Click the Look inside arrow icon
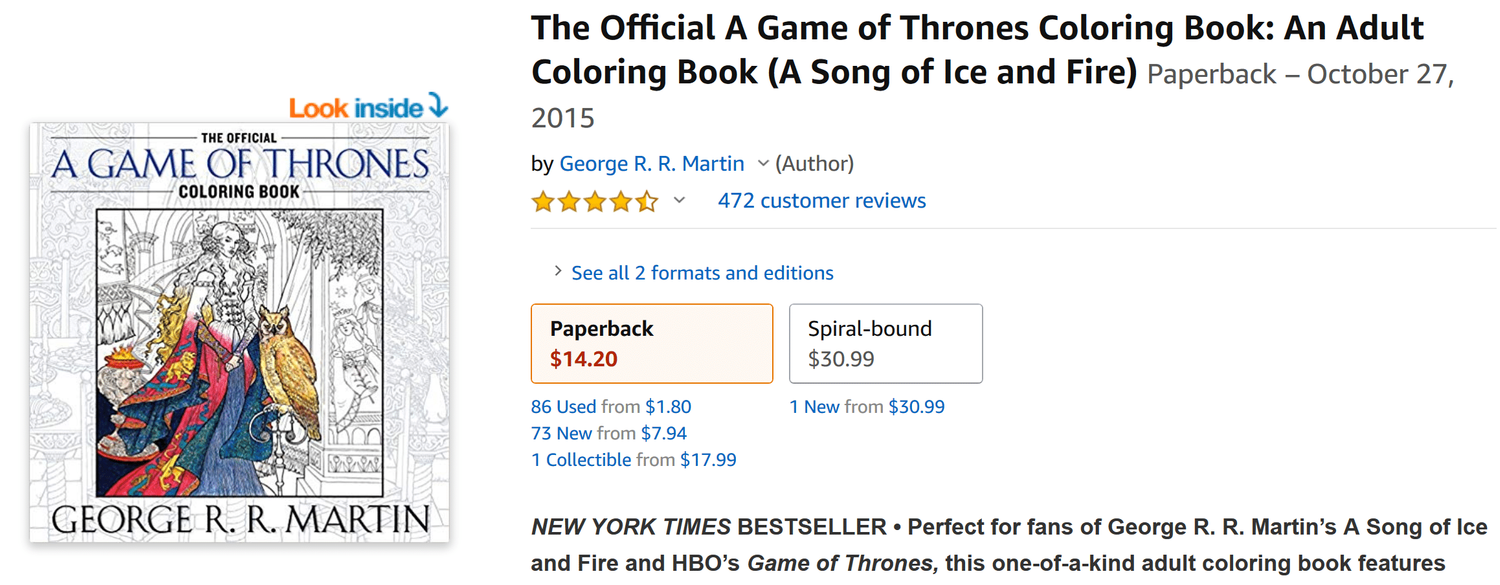1500x585 pixels. 438,104
